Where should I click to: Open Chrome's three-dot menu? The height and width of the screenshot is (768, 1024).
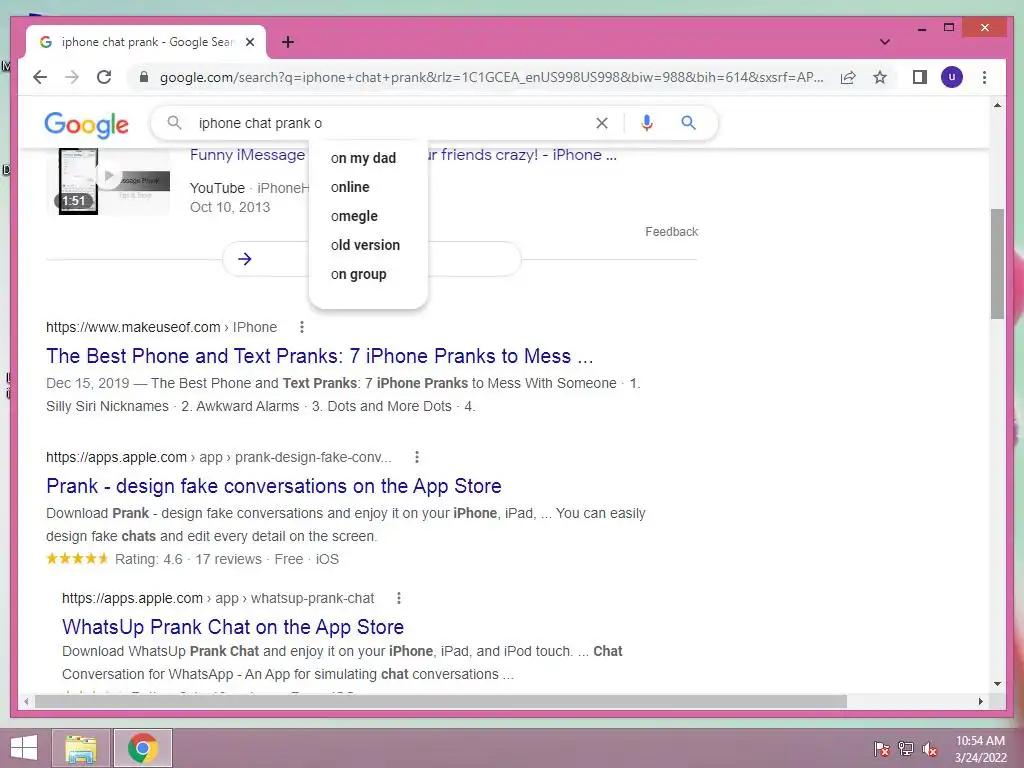click(984, 77)
